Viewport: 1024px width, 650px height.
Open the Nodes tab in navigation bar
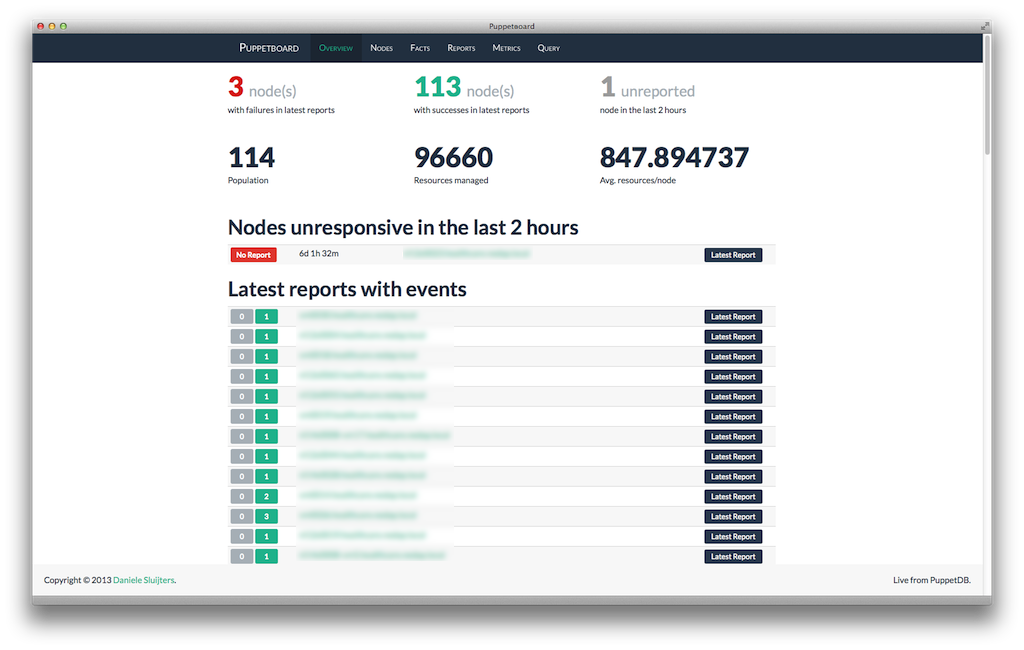coord(381,48)
